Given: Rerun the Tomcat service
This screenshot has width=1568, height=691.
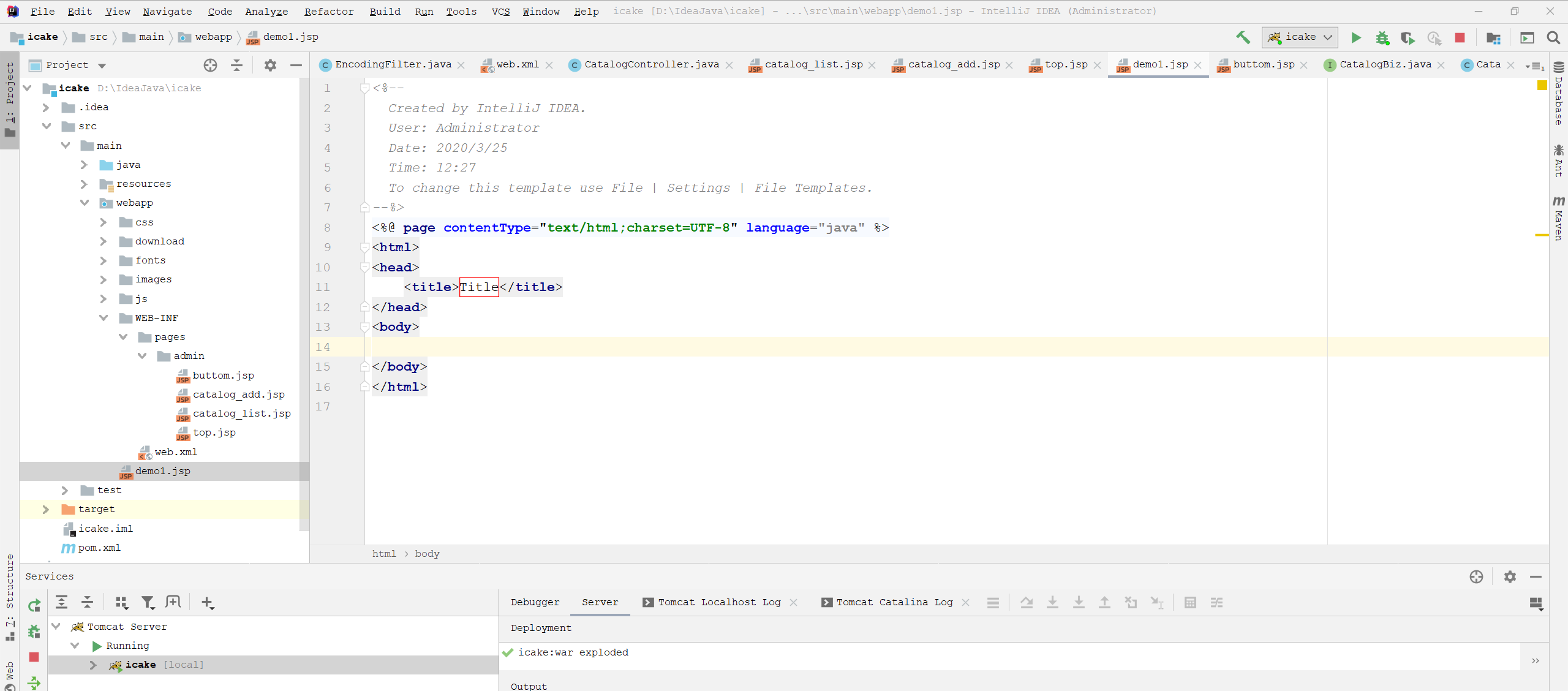Looking at the screenshot, I should 34,605.
